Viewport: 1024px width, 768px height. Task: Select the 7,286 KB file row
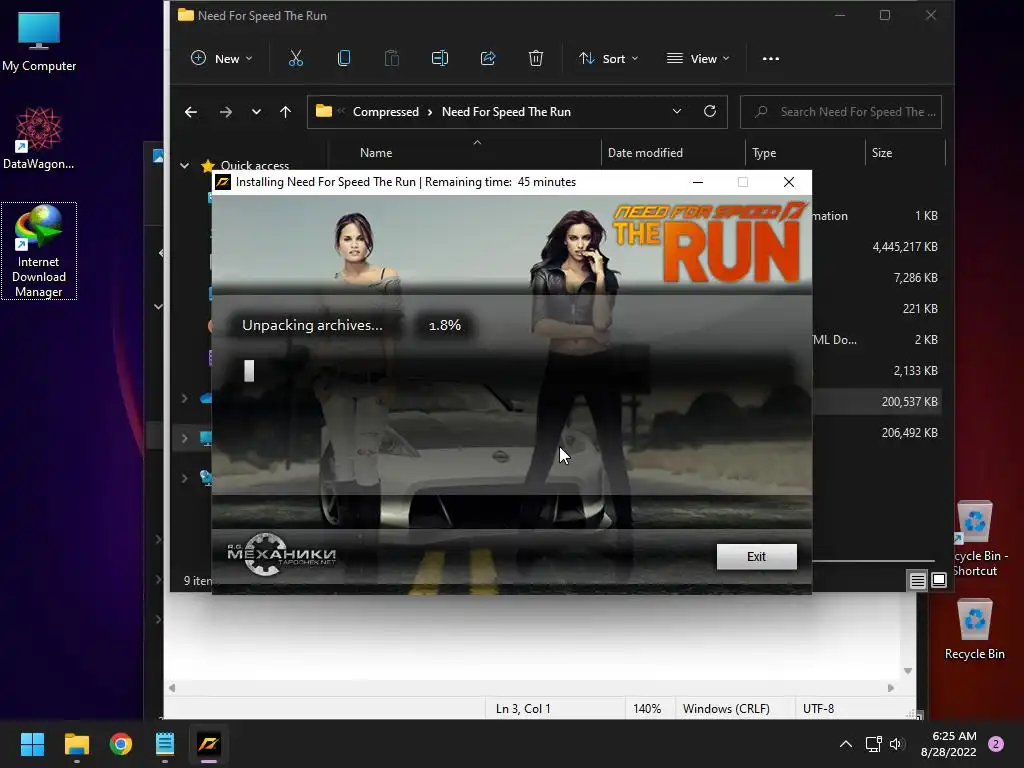tap(875, 278)
